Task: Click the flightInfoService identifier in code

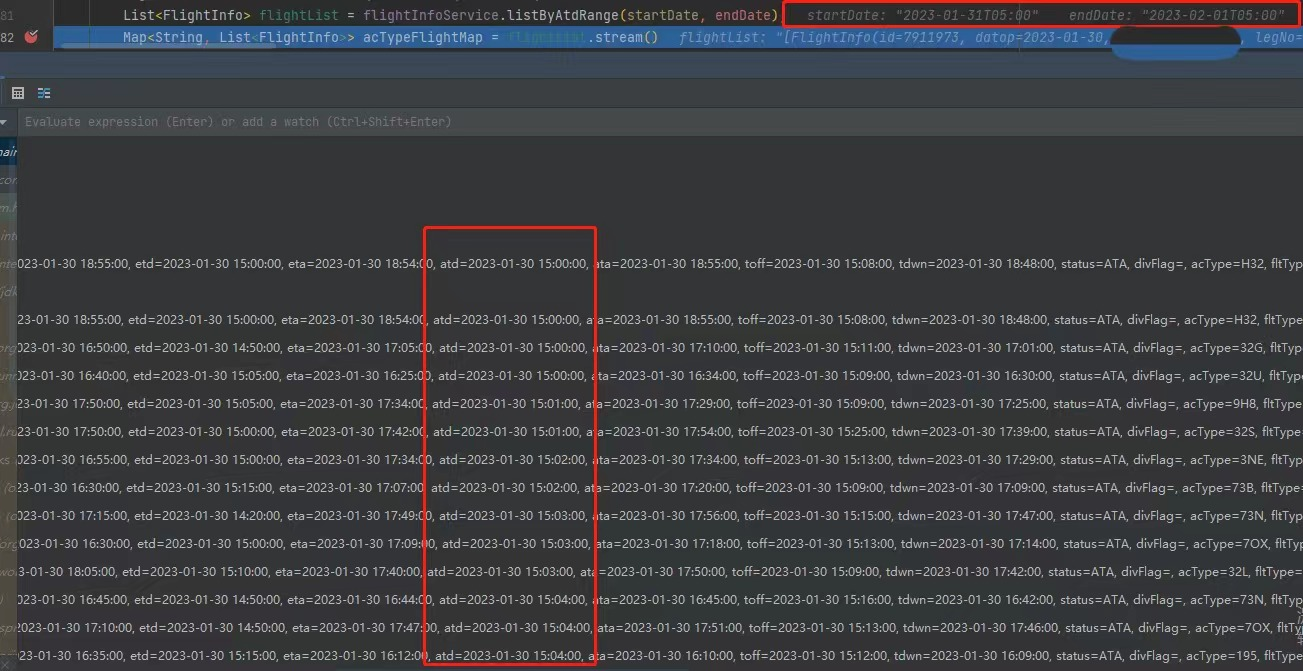Action: pos(428,15)
